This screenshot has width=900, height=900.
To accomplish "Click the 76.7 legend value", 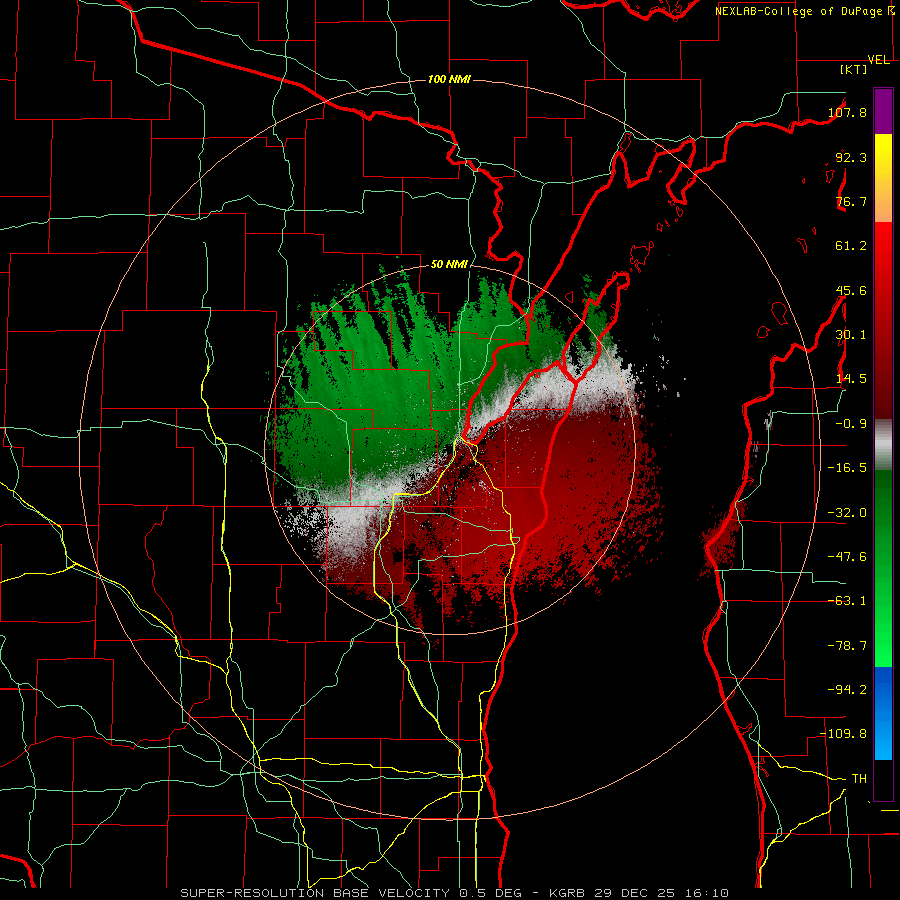I will pyautogui.click(x=851, y=201).
